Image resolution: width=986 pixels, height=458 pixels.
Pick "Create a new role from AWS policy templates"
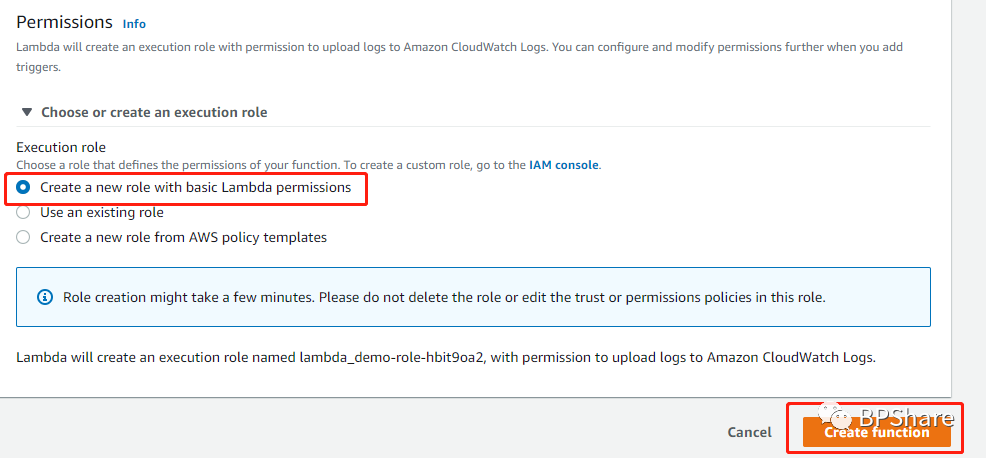(24, 237)
